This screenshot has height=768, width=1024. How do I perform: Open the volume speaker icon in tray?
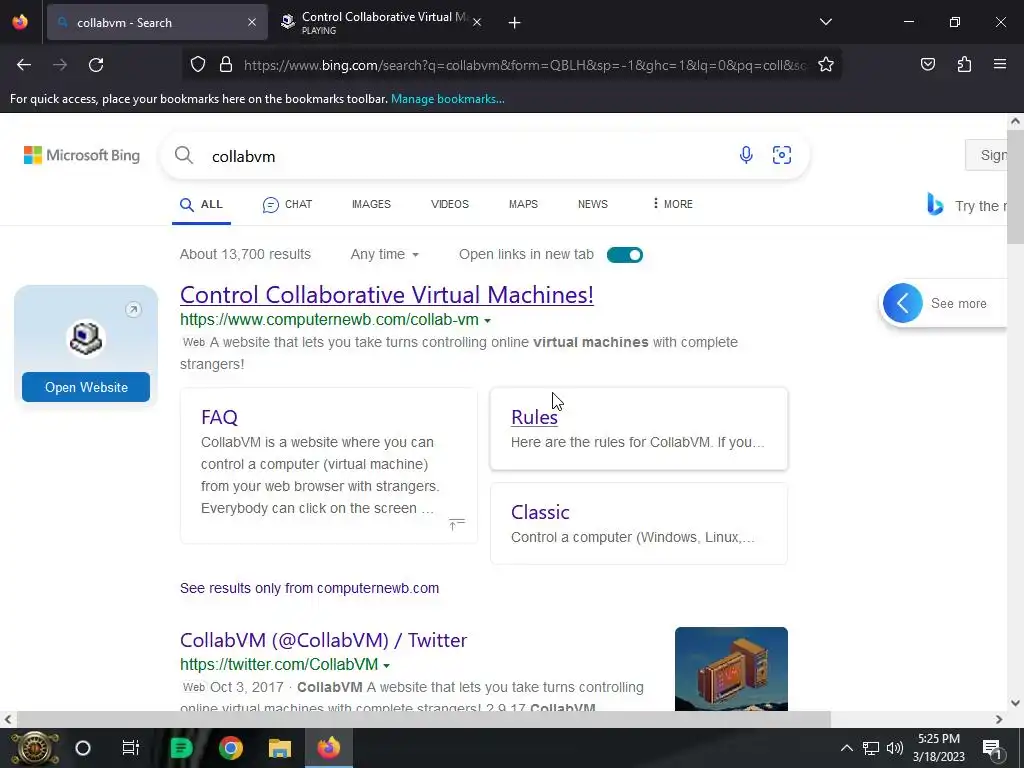894,748
